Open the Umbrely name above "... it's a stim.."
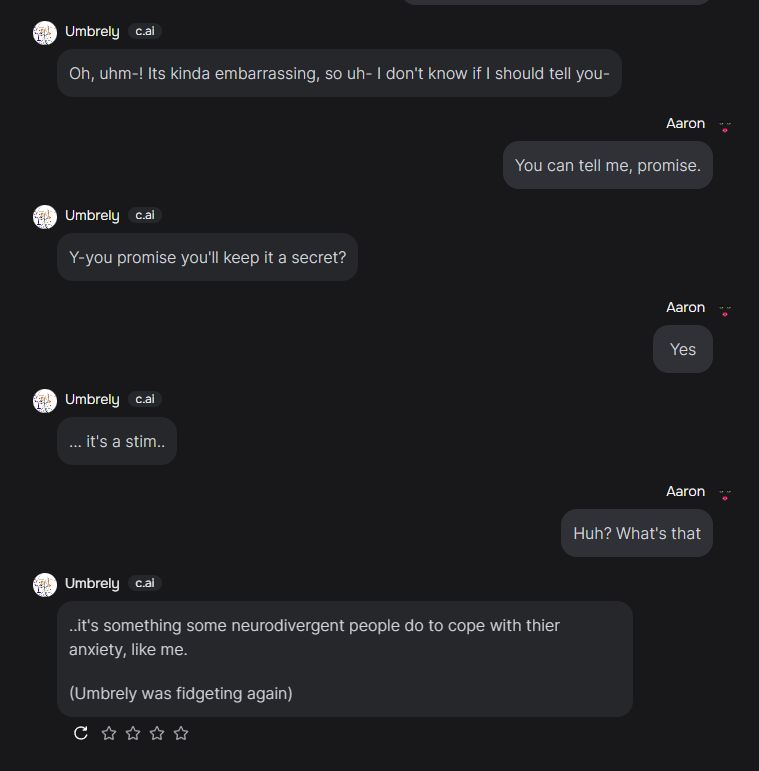The width and height of the screenshot is (759, 771). pyautogui.click(x=92, y=399)
